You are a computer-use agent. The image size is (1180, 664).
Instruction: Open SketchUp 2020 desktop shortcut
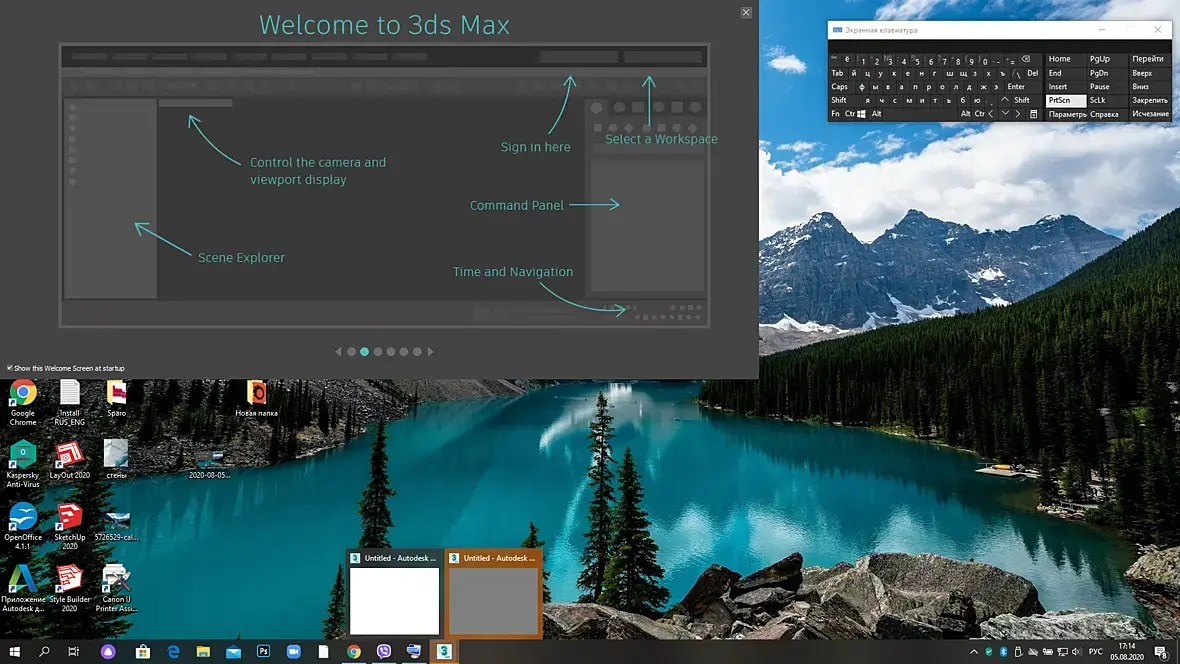click(69, 526)
